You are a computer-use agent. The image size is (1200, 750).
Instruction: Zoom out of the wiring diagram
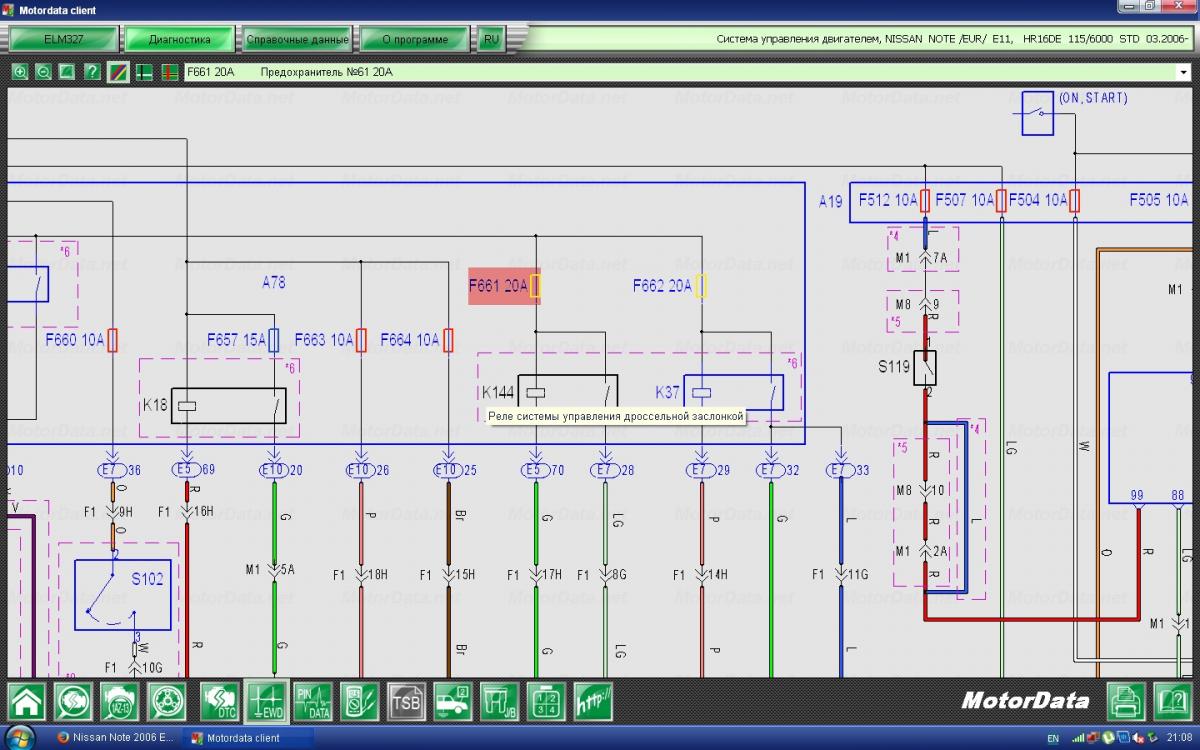(x=44, y=72)
